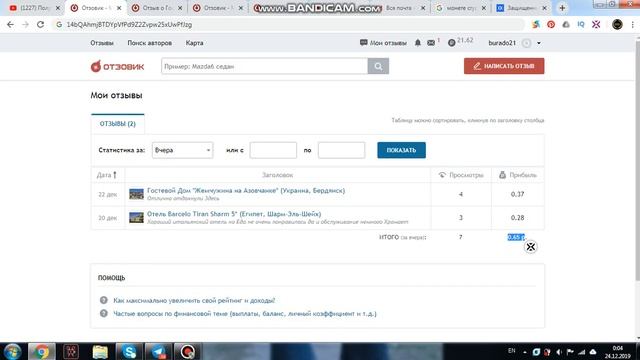Click the browser address bar

coord(288,24)
